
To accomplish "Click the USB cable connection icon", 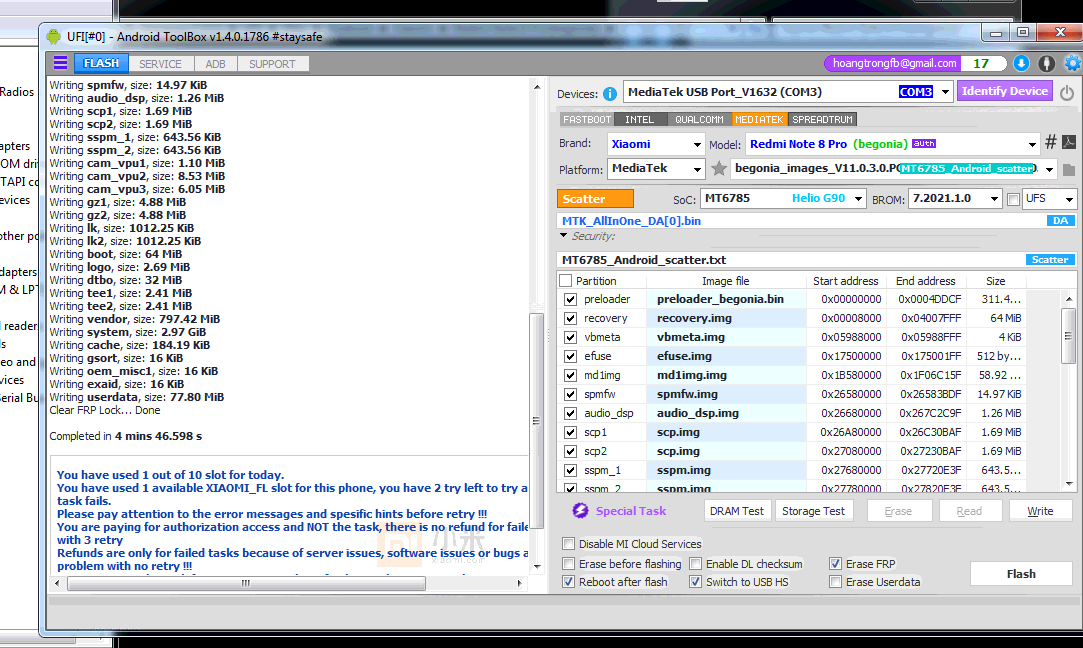I will click(1047, 64).
